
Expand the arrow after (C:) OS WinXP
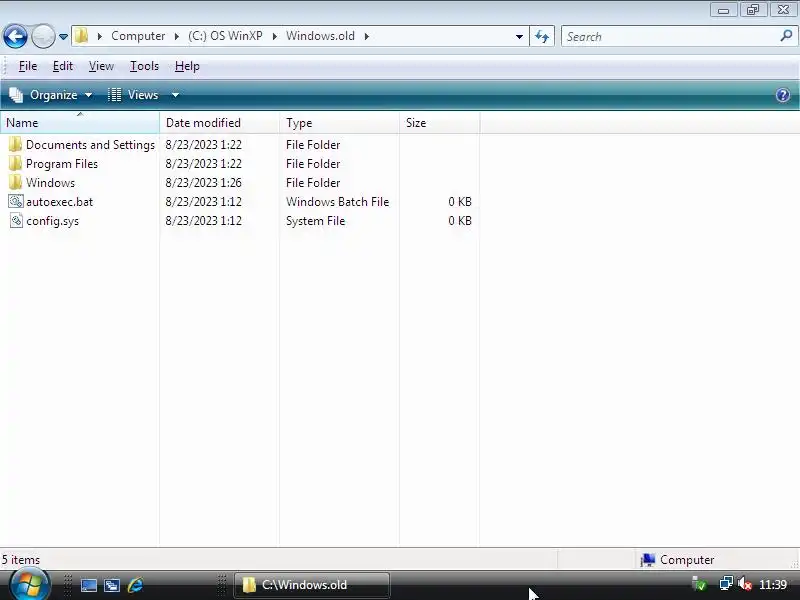(274, 36)
